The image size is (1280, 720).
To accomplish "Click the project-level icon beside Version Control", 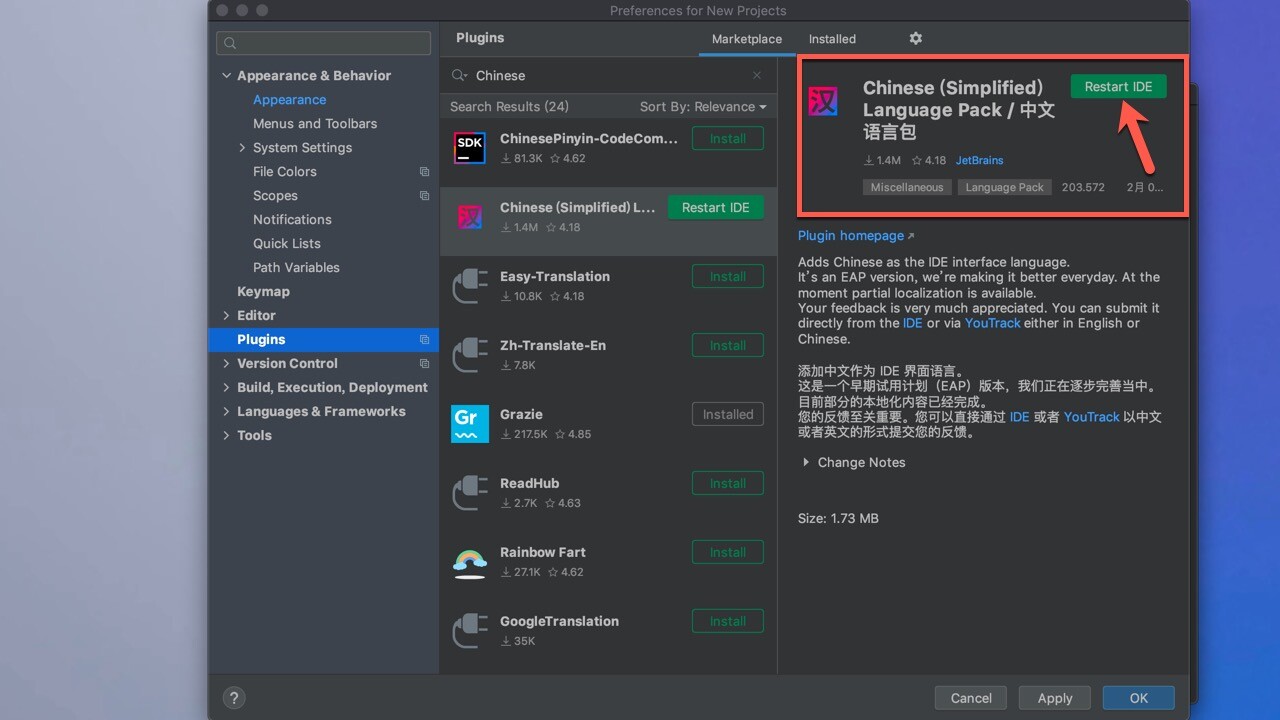I will point(424,364).
